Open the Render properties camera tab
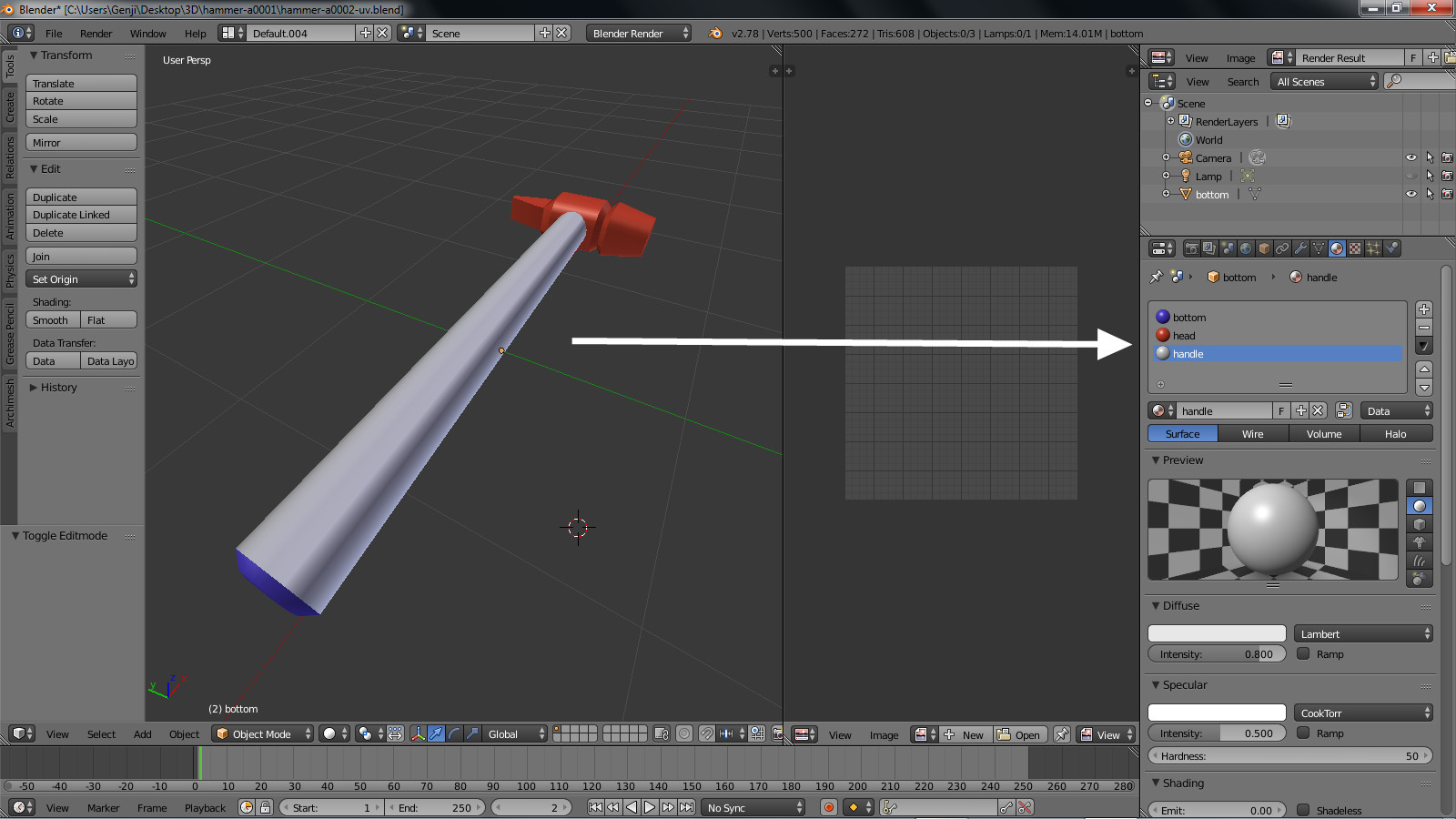The width and height of the screenshot is (1456, 819). coord(1191,248)
